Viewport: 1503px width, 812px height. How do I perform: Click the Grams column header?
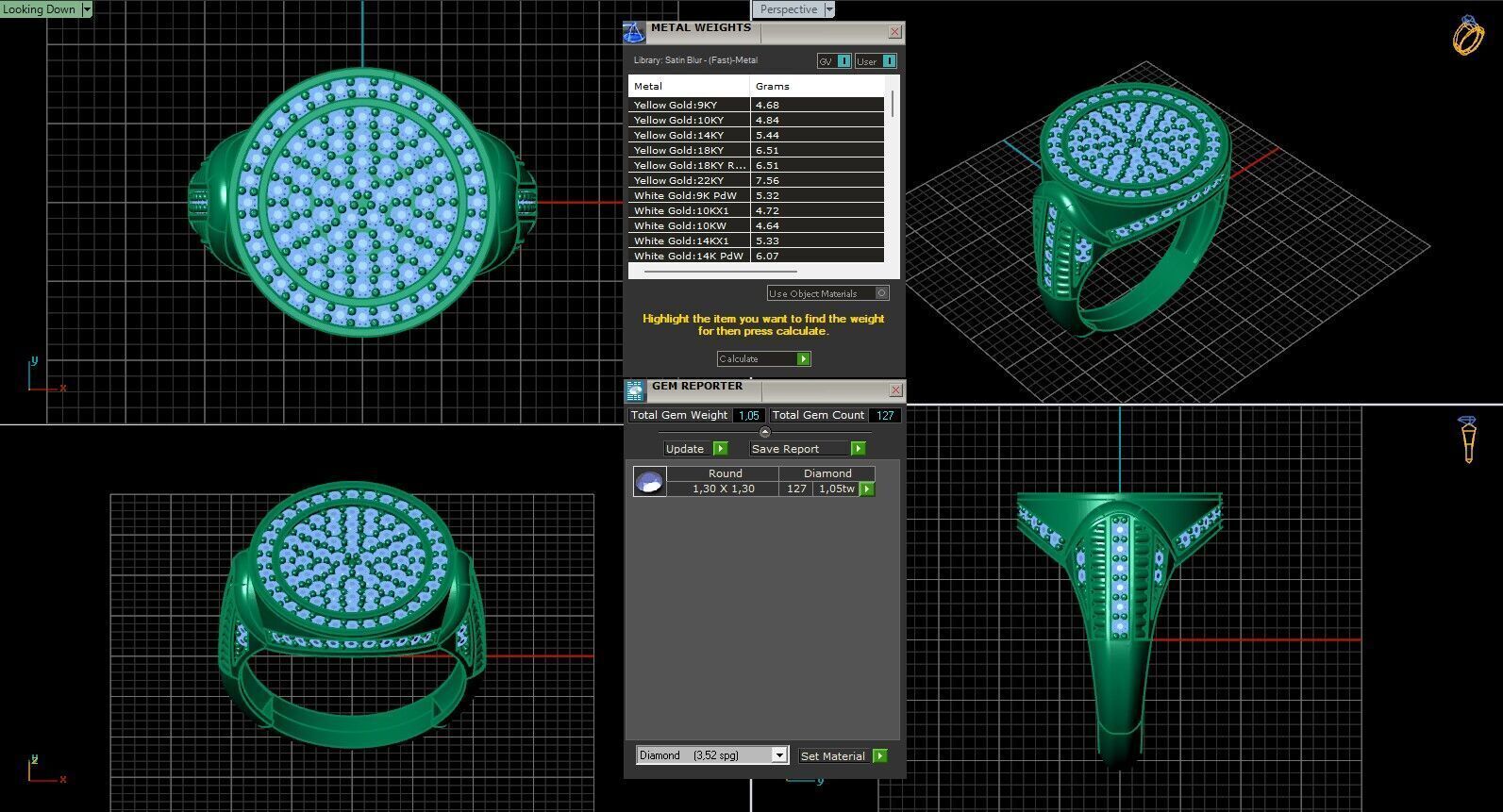817,86
